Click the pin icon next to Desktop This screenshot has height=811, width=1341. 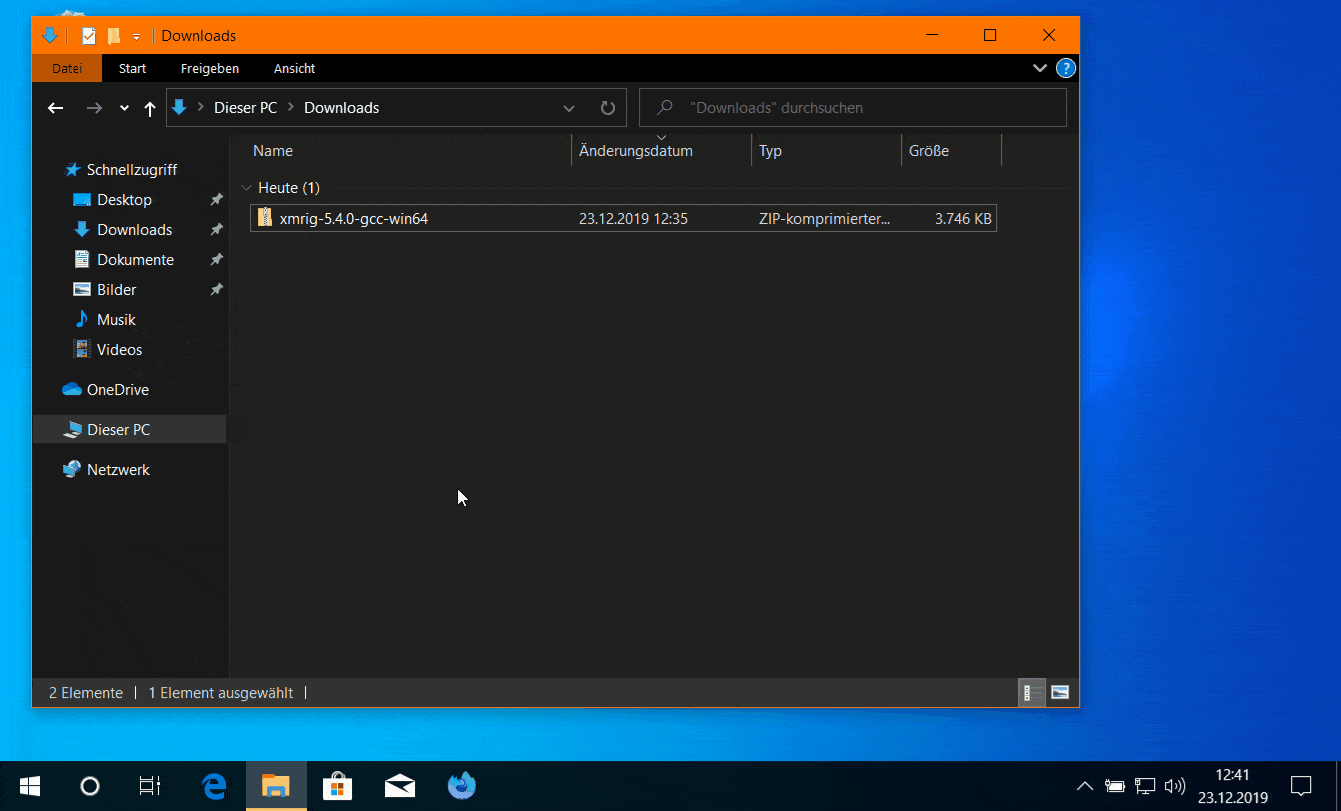pos(216,200)
